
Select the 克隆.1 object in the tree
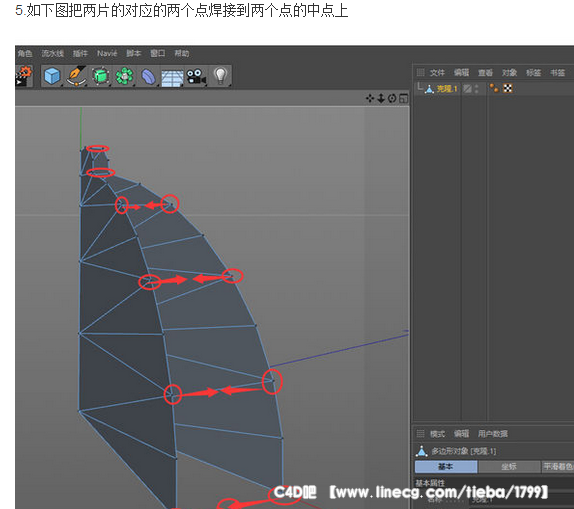coord(447,89)
